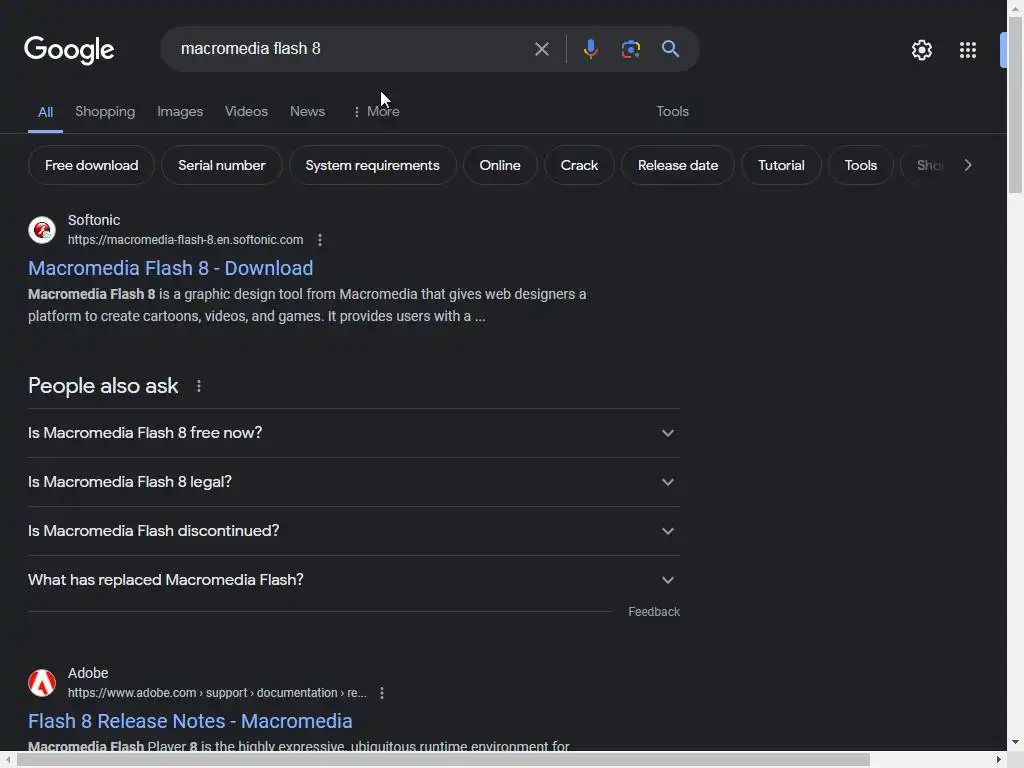Click the scroll down arrow
This screenshot has height=768, width=1024.
click(1015, 743)
